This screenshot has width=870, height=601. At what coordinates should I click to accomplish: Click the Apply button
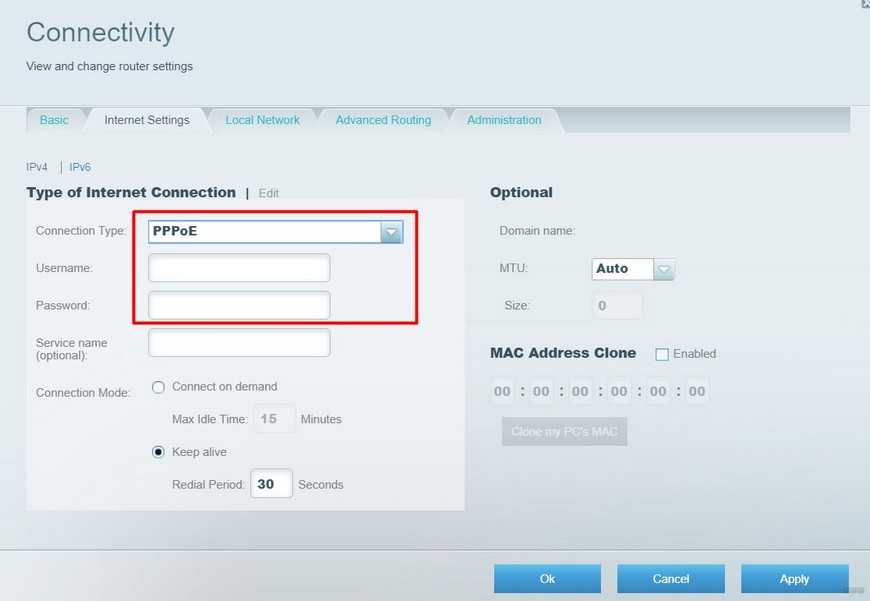(794, 579)
